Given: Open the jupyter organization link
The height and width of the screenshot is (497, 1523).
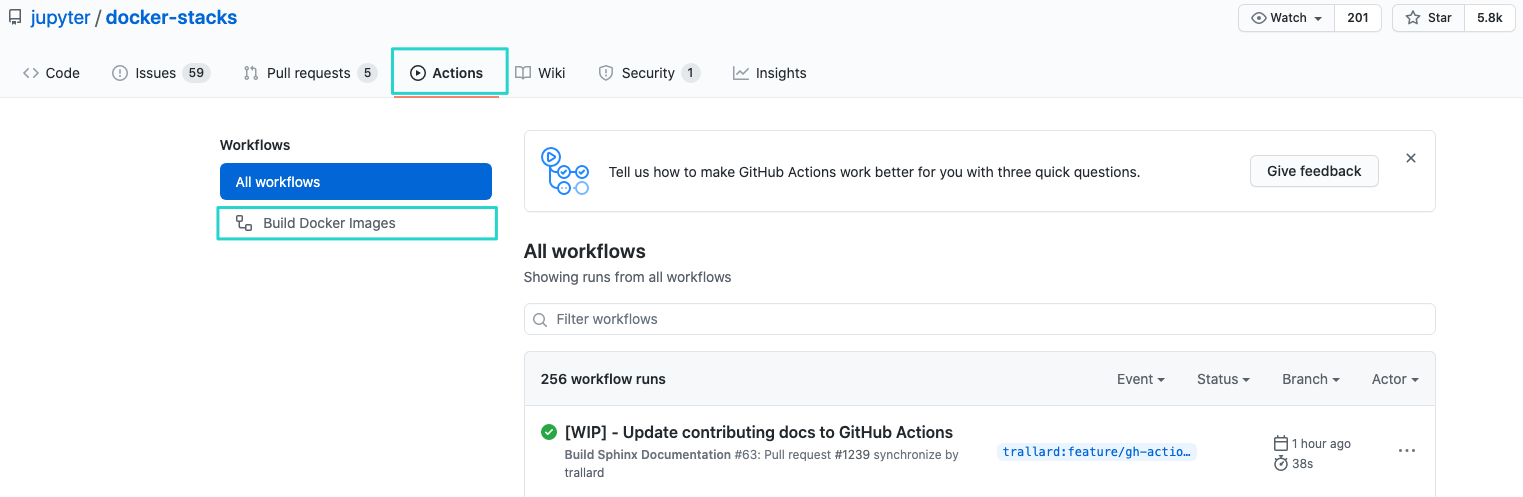Looking at the screenshot, I should [x=60, y=18].
